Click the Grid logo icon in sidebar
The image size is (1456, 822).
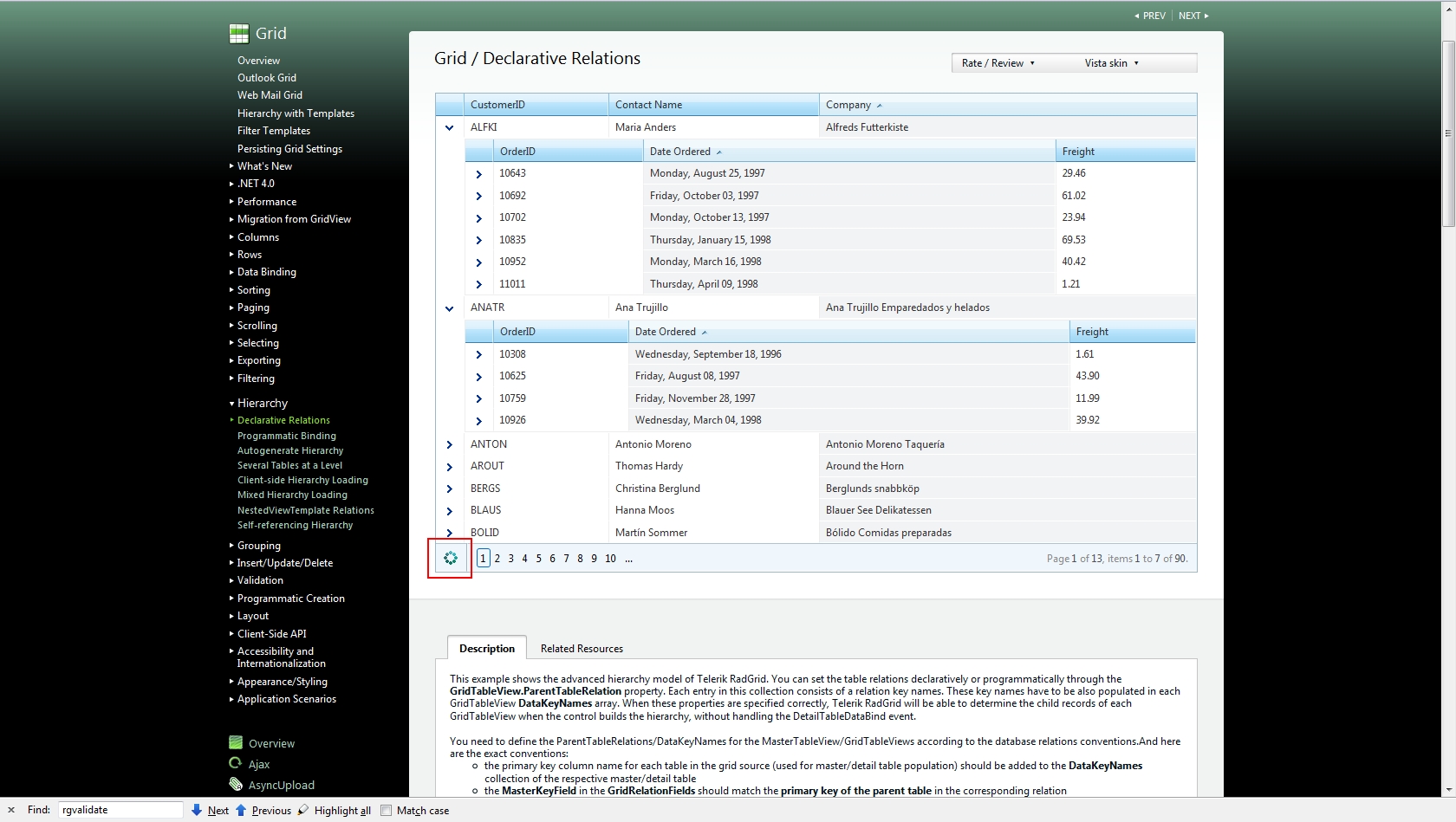(238, 34)
